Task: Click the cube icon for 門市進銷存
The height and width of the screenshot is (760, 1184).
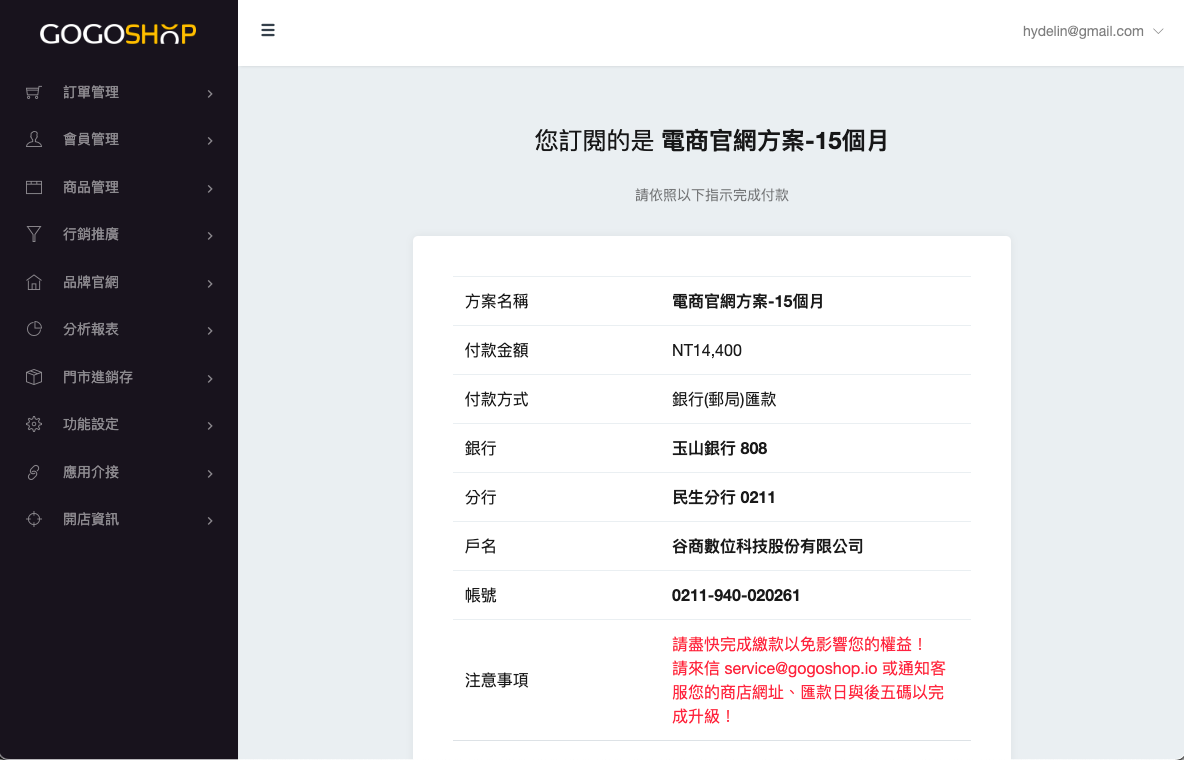Action: [34, 376]
